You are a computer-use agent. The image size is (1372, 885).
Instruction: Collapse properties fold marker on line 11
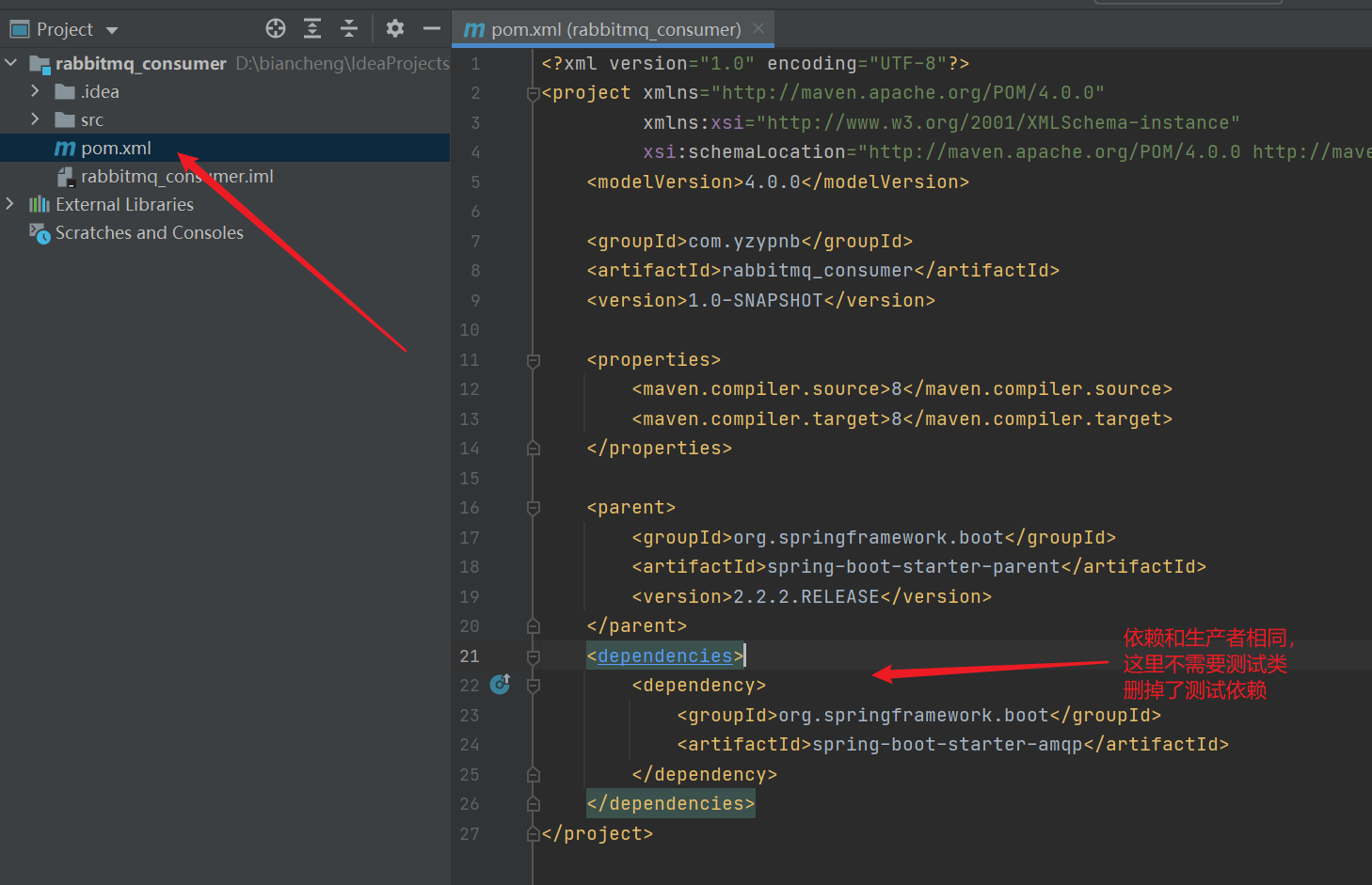[x=534, y=360]
